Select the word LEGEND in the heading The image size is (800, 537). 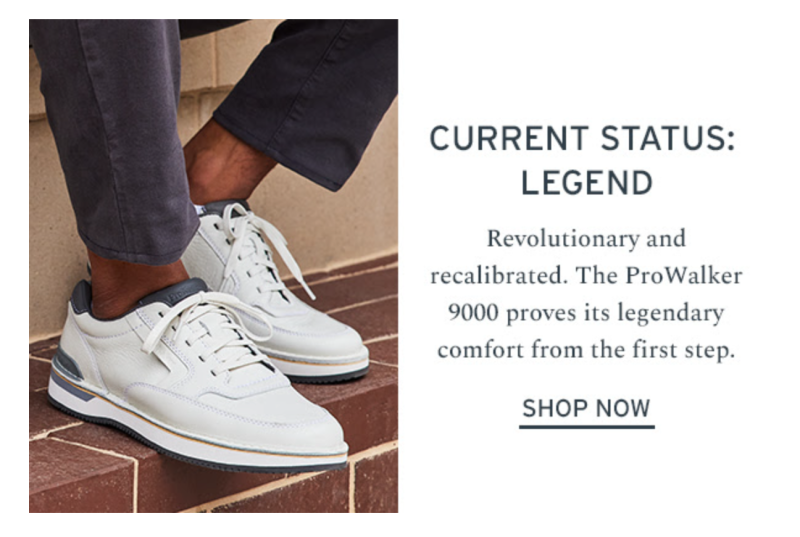click(587, 183)
